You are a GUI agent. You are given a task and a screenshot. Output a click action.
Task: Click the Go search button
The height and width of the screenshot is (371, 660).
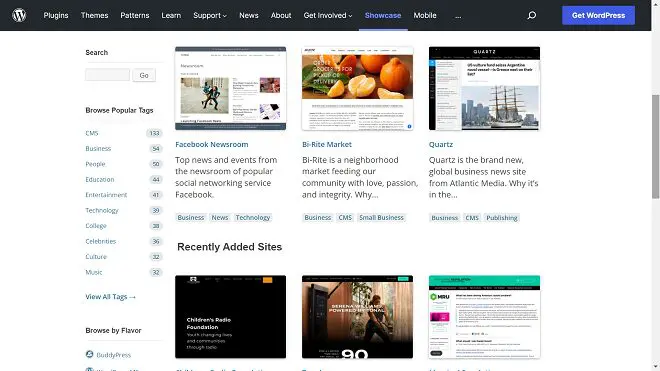click(x=144, y=75)
